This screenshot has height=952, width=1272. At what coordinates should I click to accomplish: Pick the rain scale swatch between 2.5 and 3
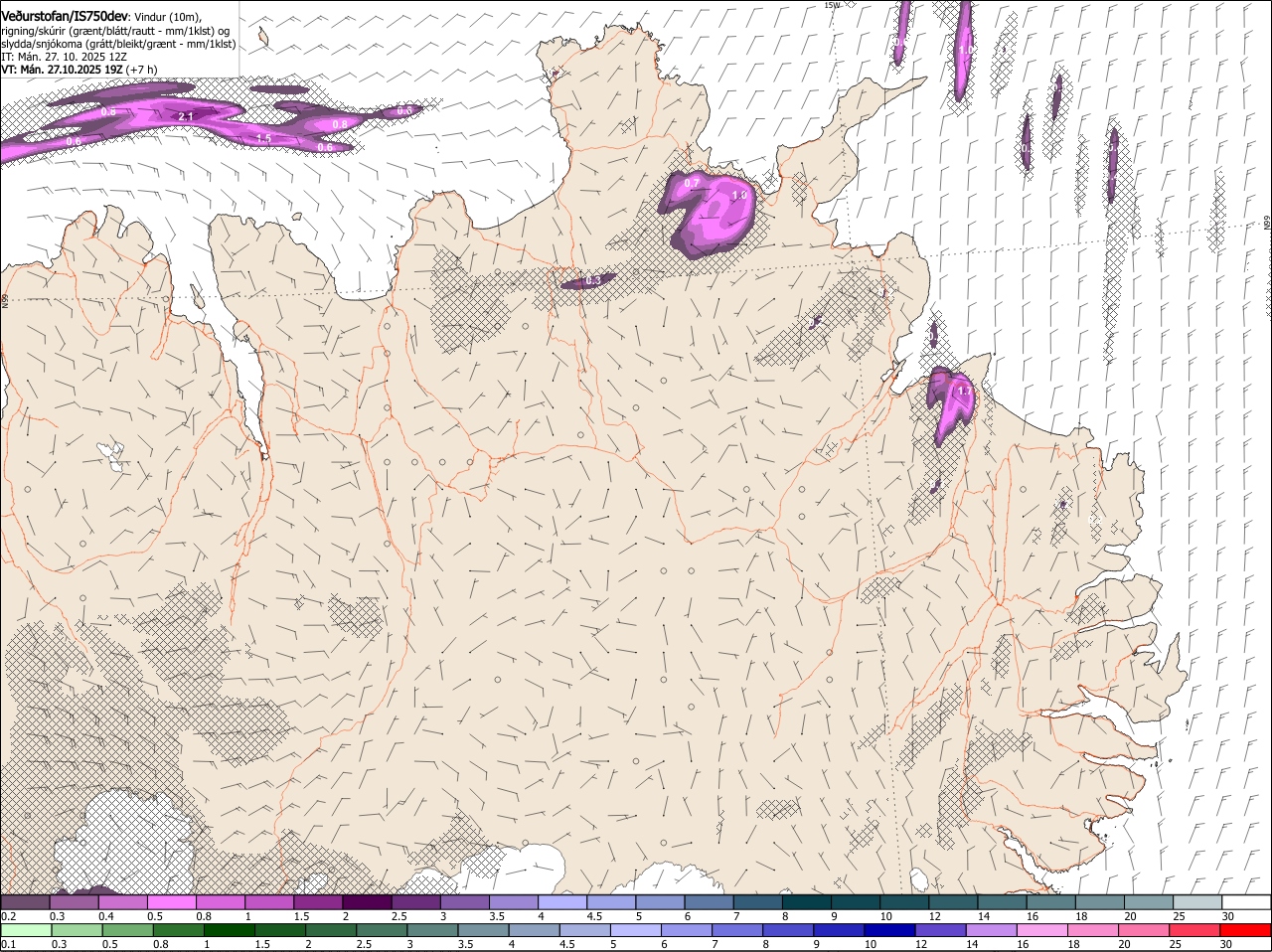pos(383,930)
